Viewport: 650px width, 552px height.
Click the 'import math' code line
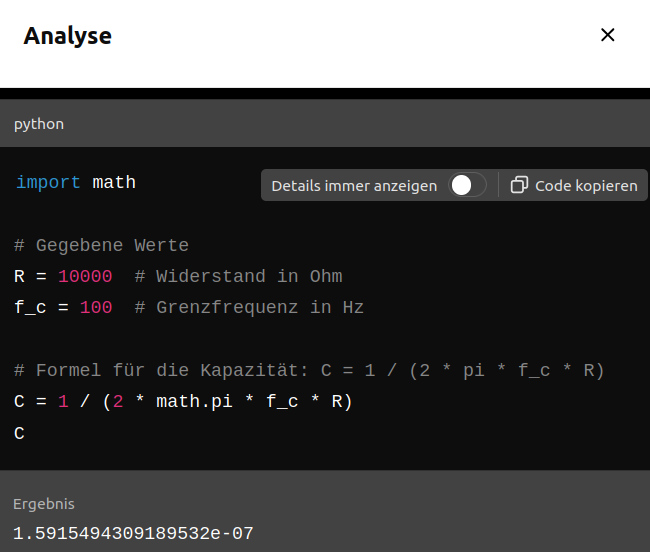76,182
